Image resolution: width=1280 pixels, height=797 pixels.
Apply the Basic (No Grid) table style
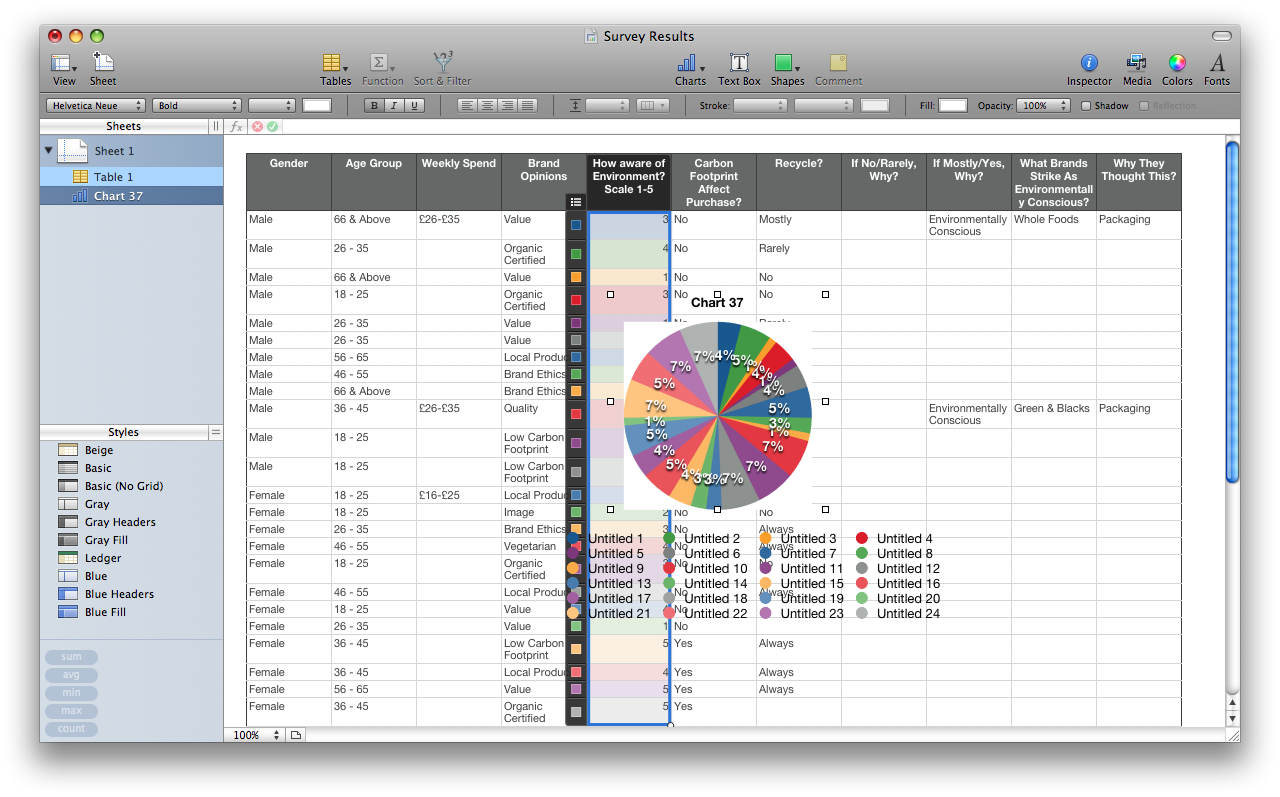[124, 486]
